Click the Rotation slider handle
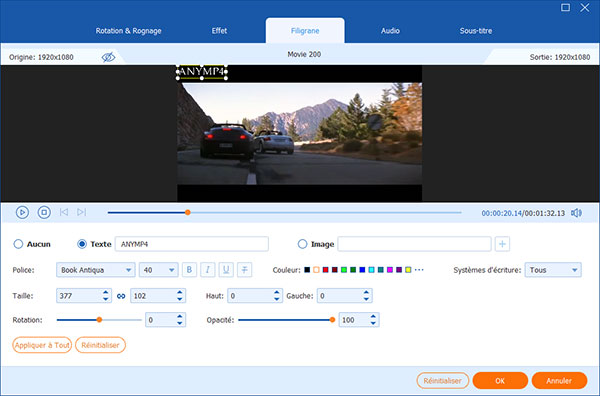 click(99, 319)
